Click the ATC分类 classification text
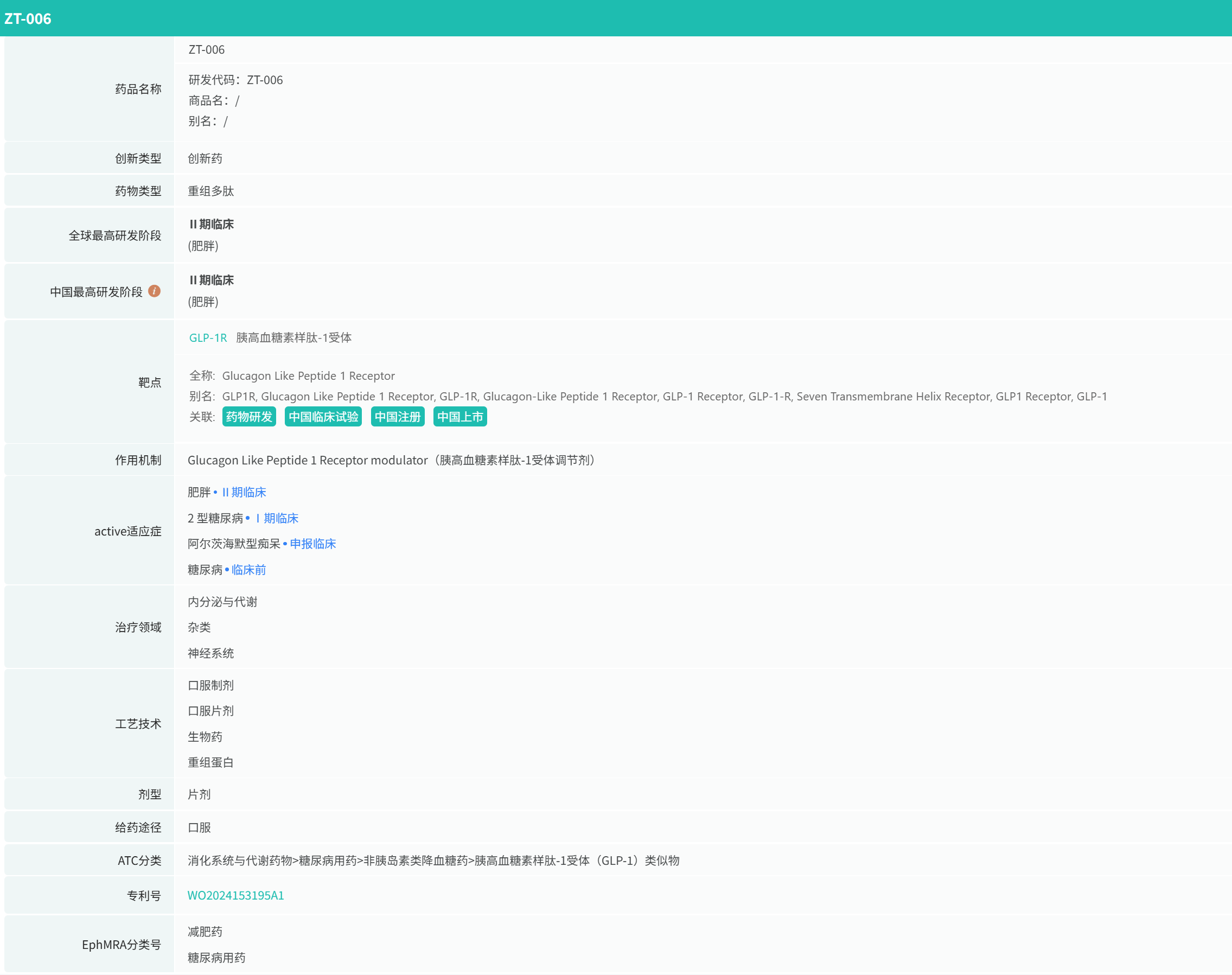Image resolution: width=1232 pixels, height=975 pixels. (x=433, y=861)
